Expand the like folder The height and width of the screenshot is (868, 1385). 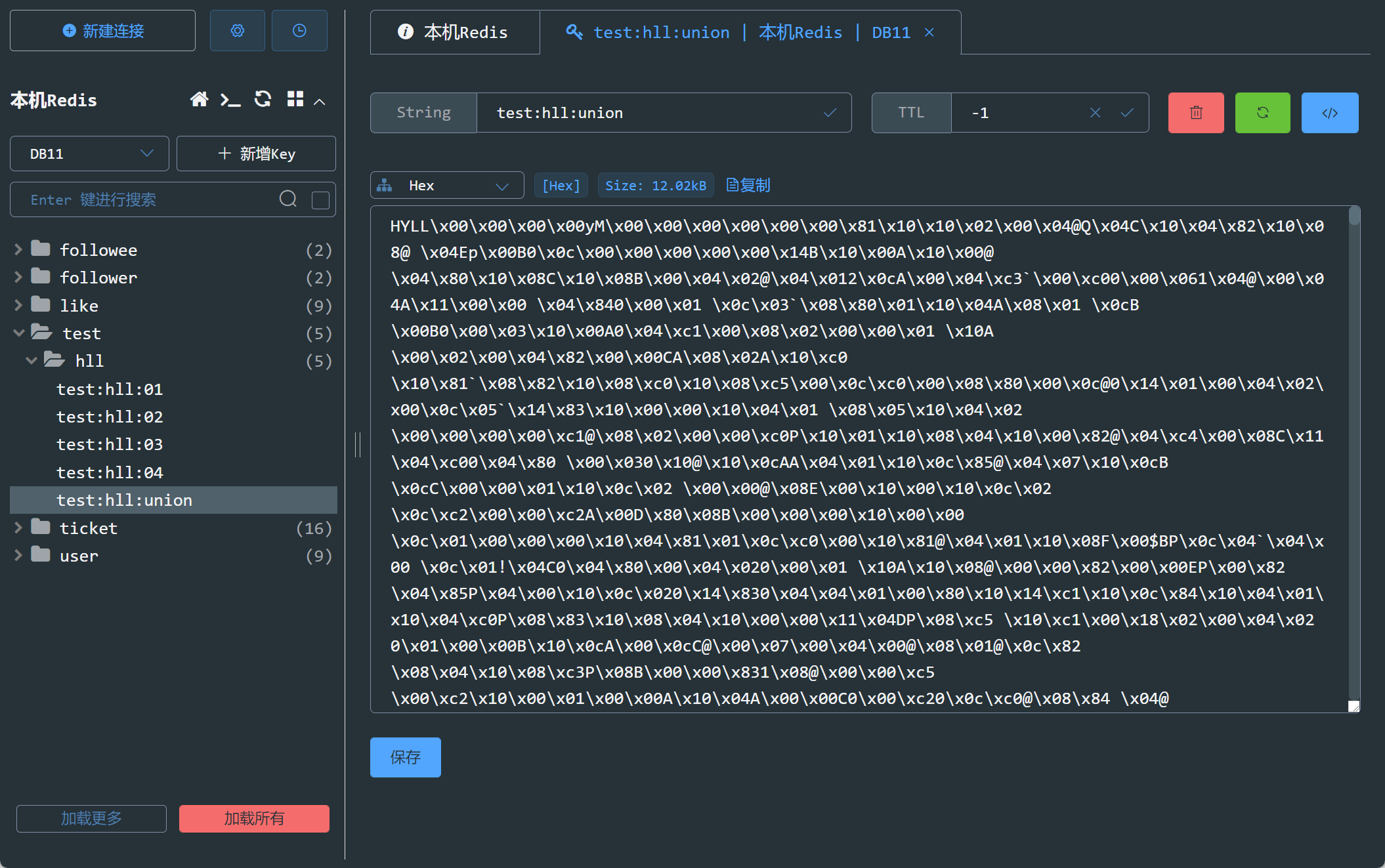click(18, 305)
